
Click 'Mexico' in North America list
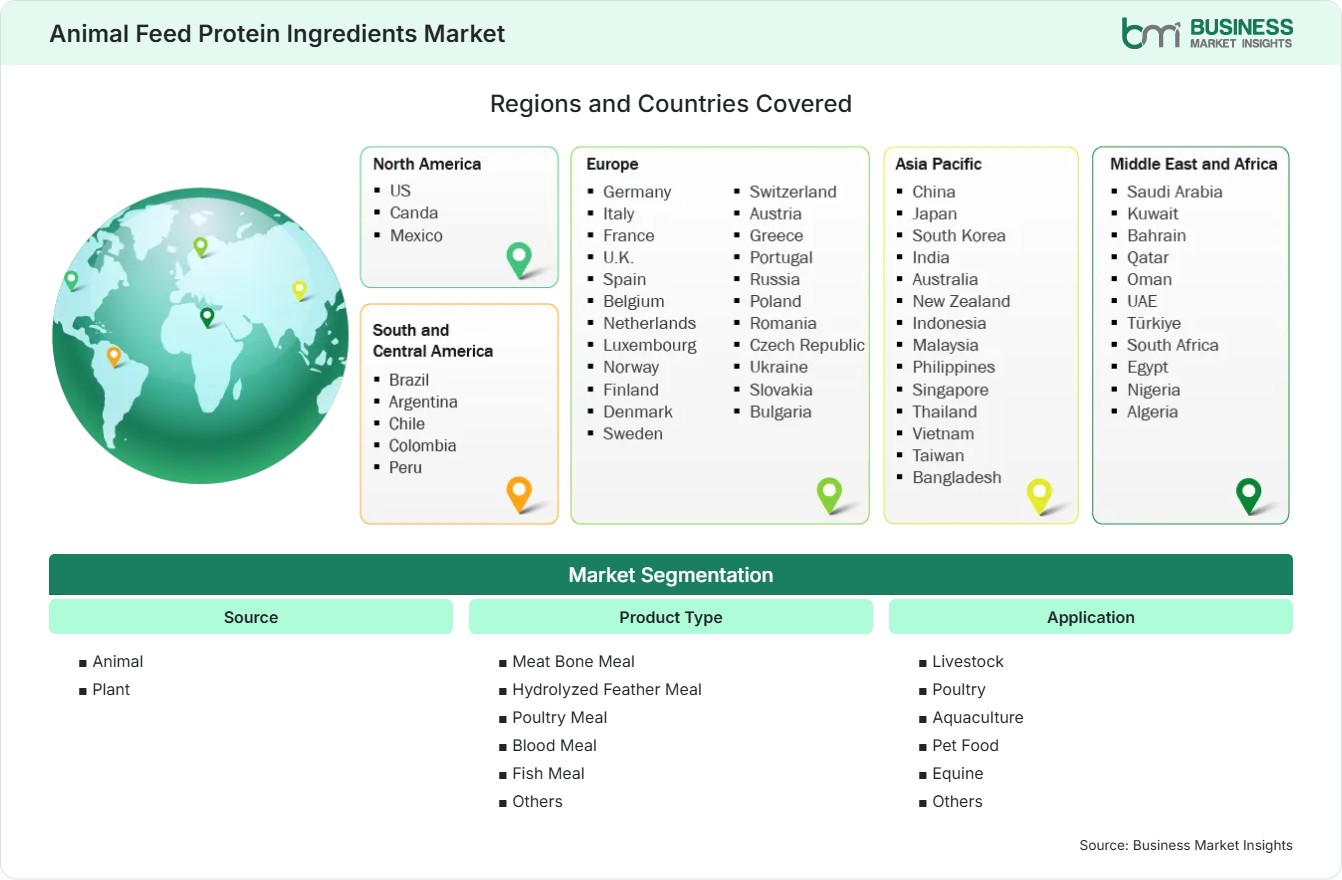(416, 235)
